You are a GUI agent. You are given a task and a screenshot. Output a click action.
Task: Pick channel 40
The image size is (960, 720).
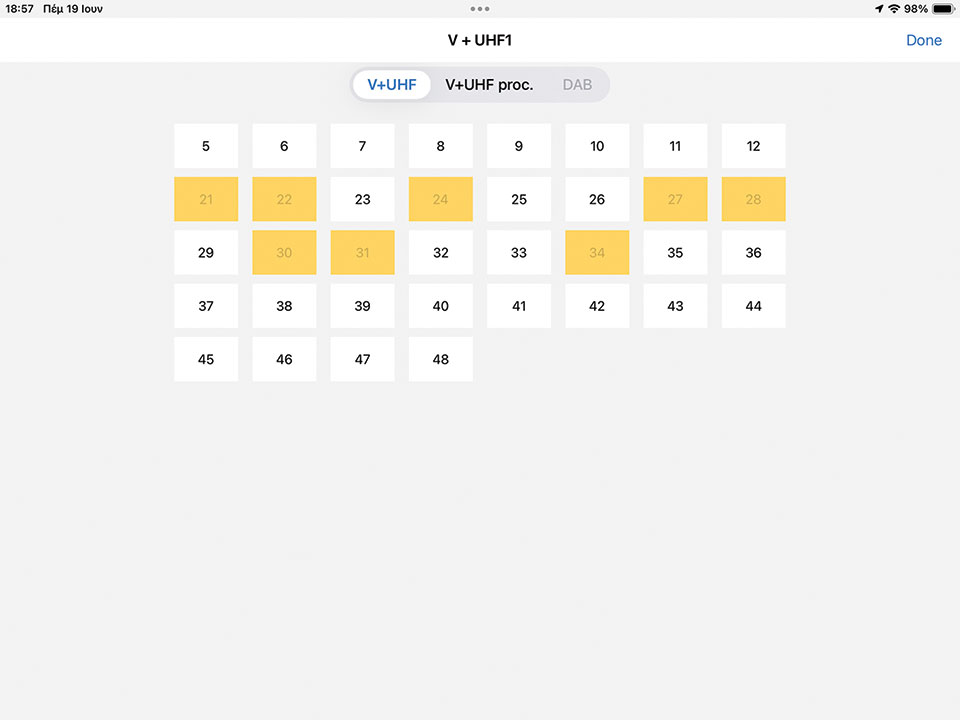coord(440,306)
